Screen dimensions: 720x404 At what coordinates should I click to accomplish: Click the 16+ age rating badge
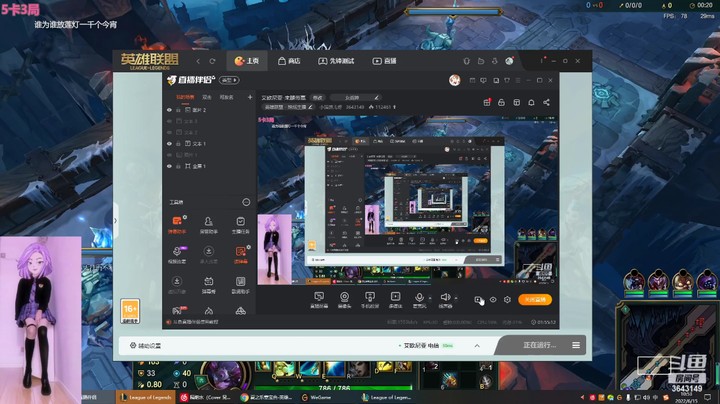130,311
